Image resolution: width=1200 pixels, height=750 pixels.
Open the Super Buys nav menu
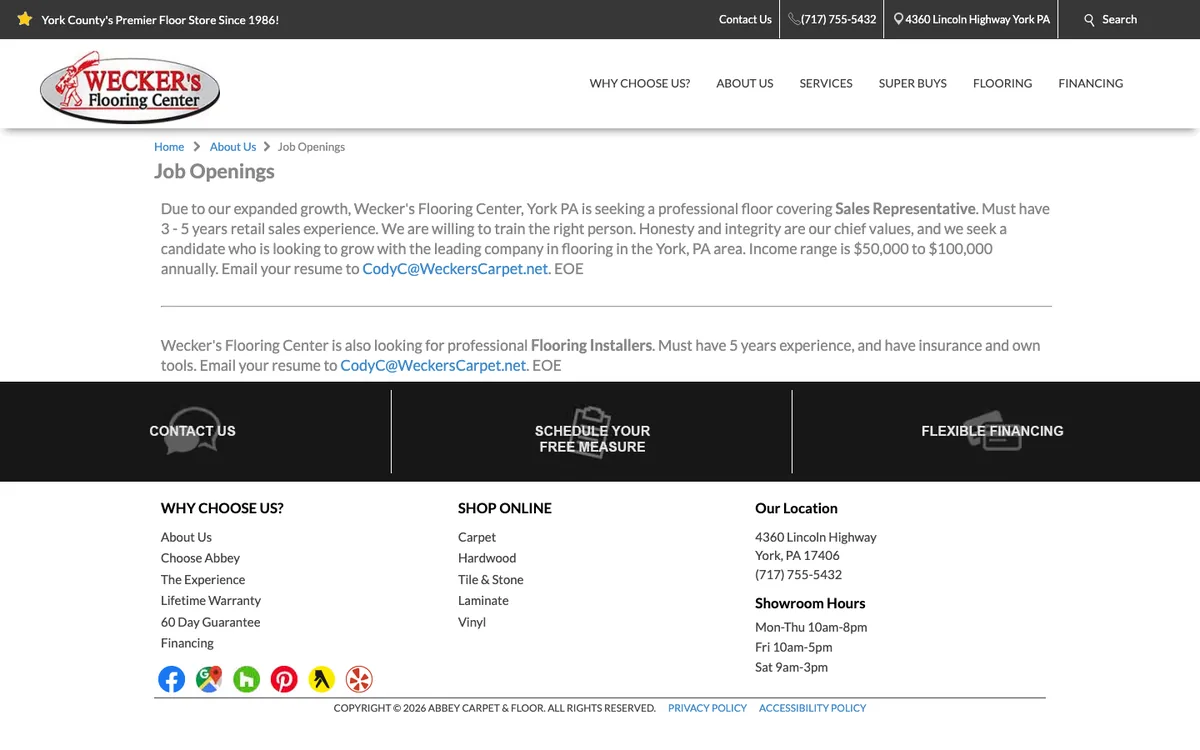point(913,83)
